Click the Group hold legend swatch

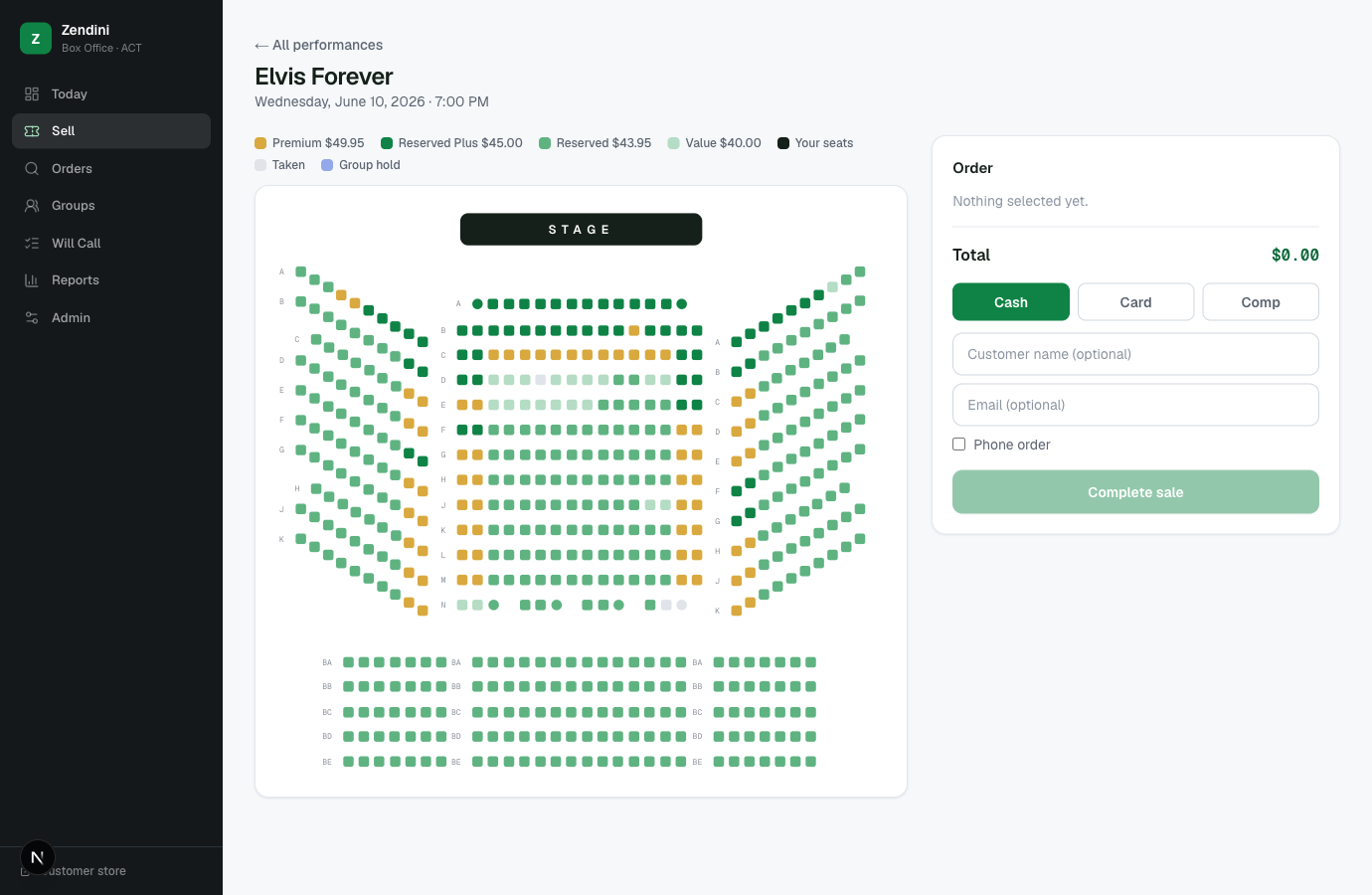[327, 165]
